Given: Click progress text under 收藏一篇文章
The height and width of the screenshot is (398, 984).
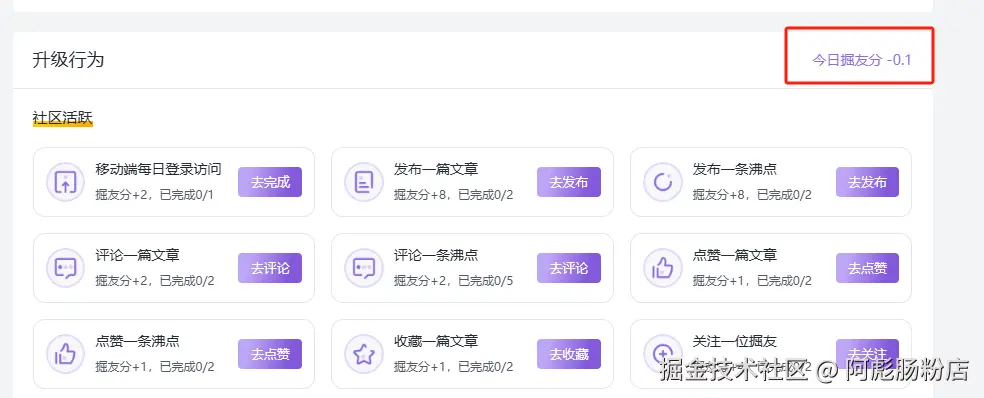Looking at the screenshot, I should coord(454,367).
